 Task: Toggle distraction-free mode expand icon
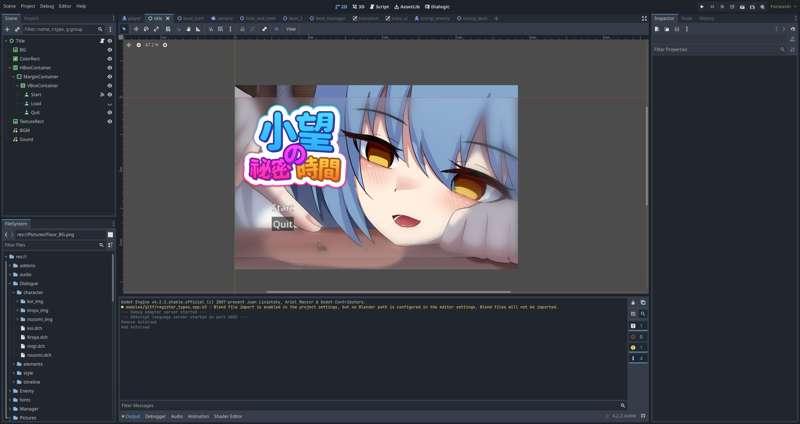click(644, 18)
